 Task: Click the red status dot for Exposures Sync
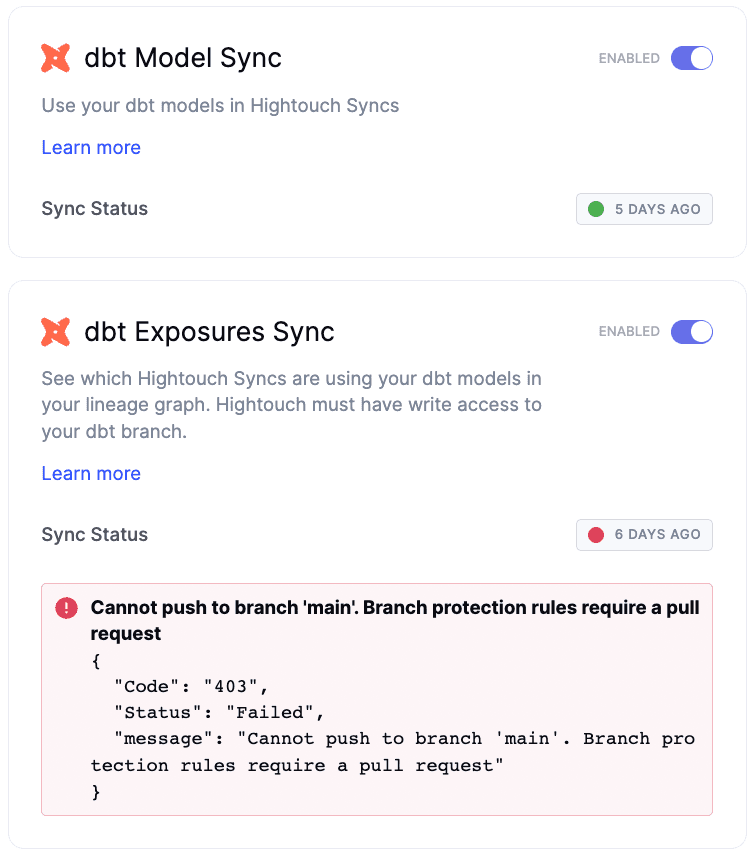click(x=596, y=535)
